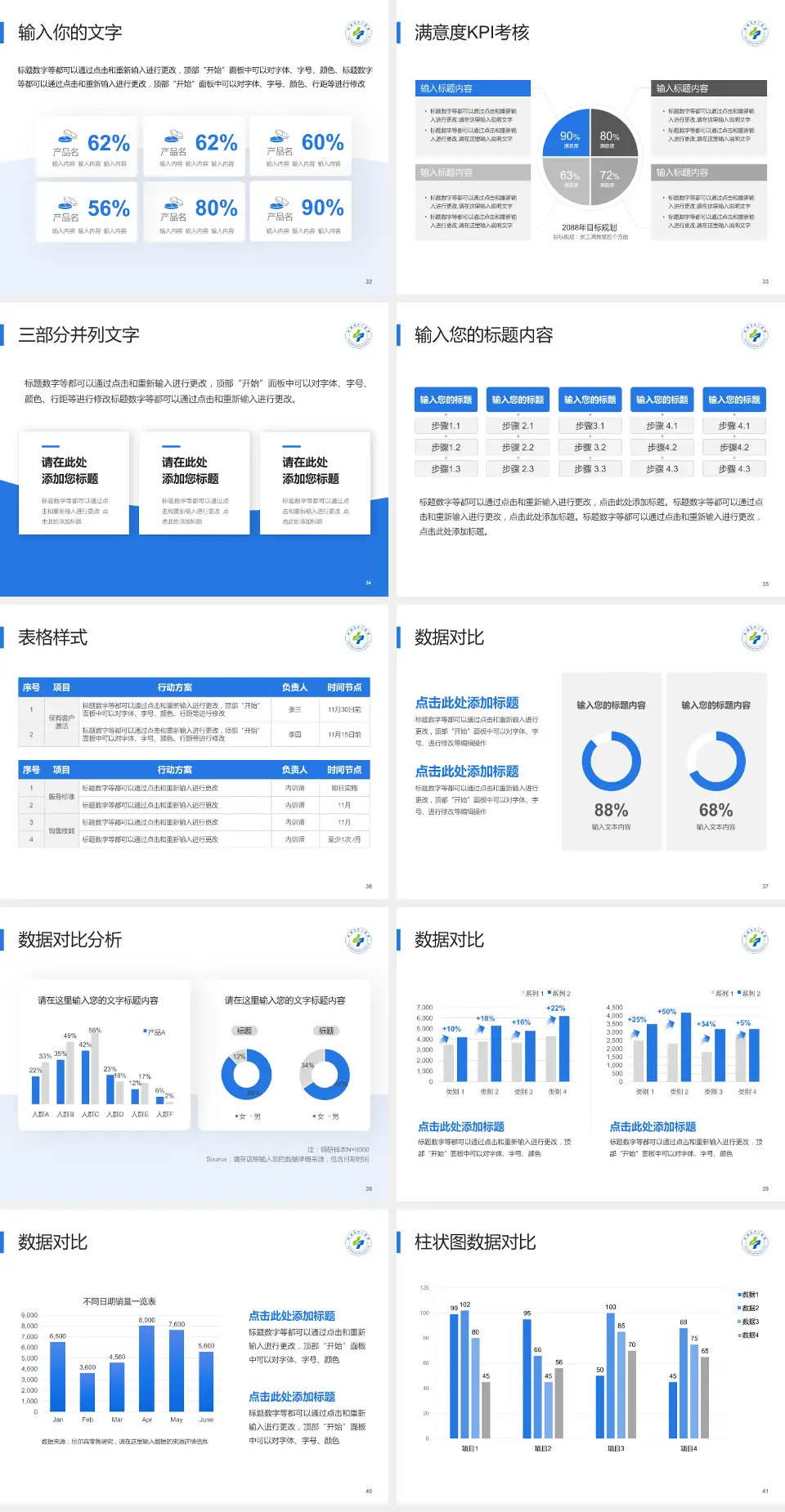
Task: Click the 数据1 legend color swatch
Action: click(739, 1295)
